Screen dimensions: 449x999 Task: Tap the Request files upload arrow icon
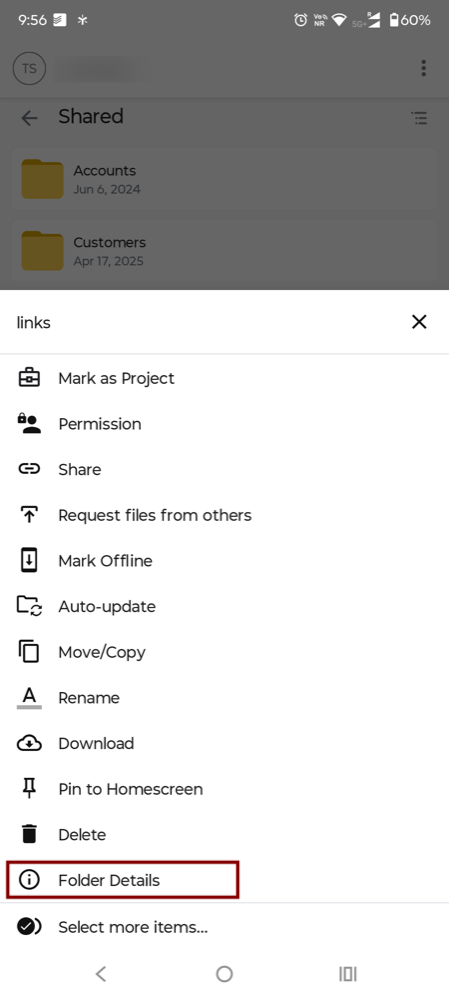click(29, 515)
